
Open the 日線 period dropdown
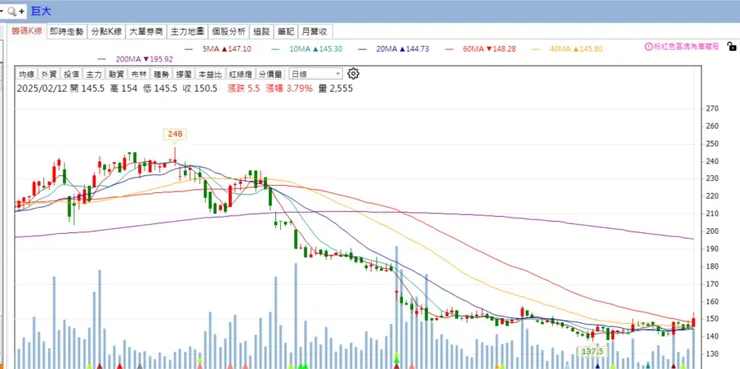coord(316,74)
